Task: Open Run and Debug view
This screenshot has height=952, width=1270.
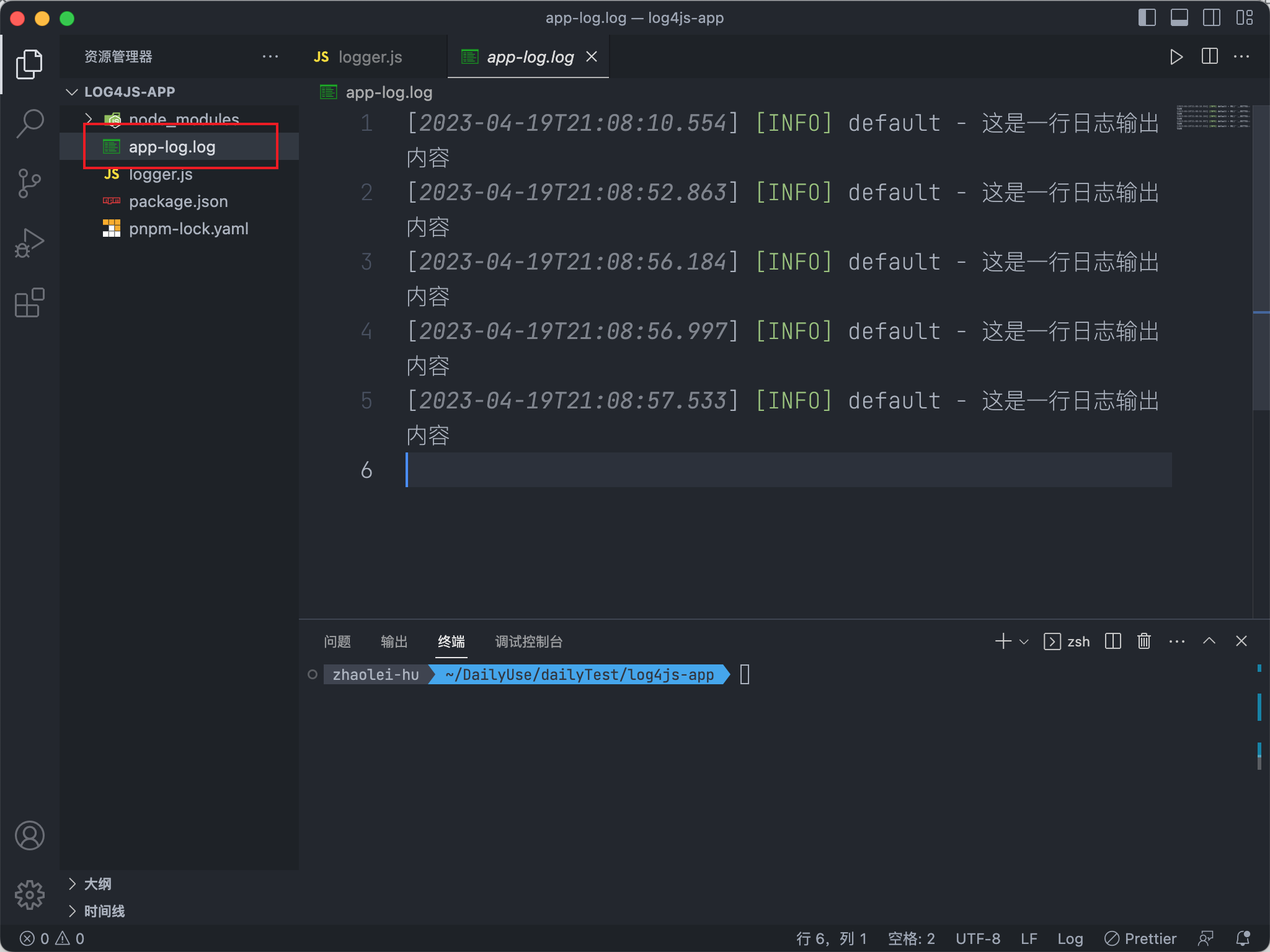Action: coord(29,243)
